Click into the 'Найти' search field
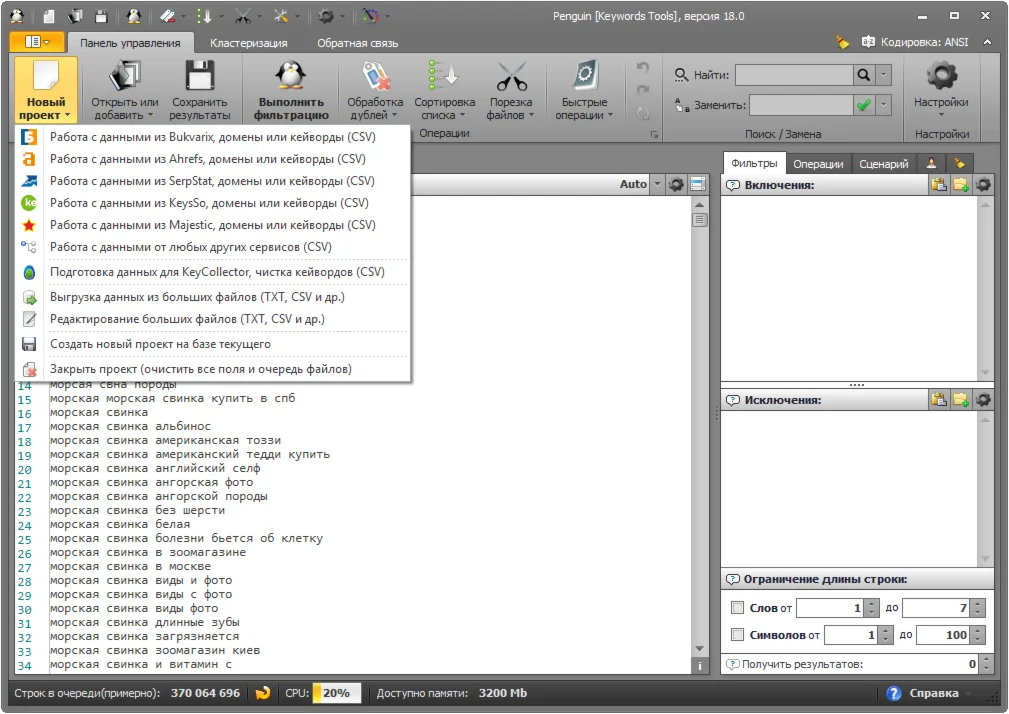 coord(793,75)
